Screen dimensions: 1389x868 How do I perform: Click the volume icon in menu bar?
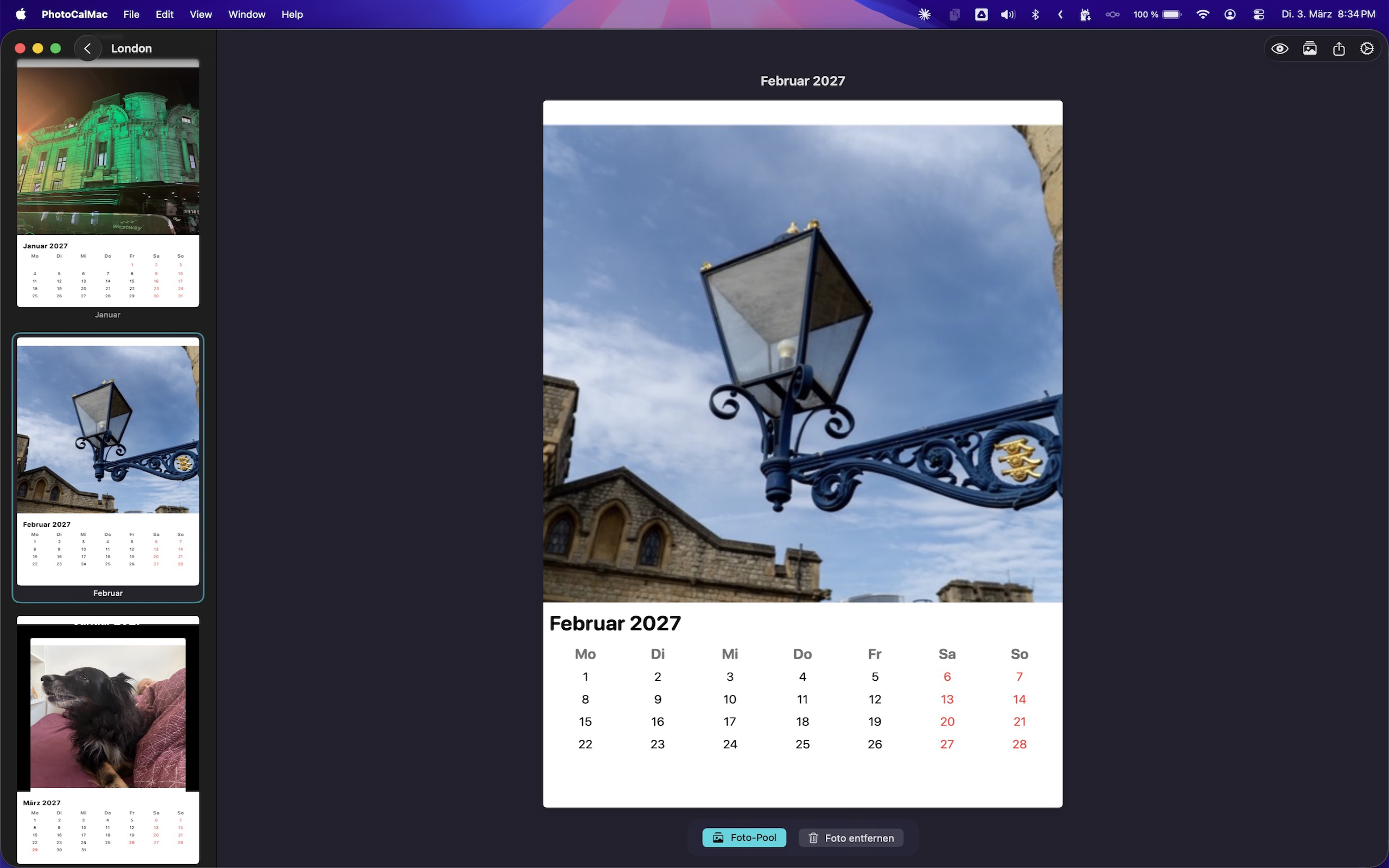pos(1008,14)
